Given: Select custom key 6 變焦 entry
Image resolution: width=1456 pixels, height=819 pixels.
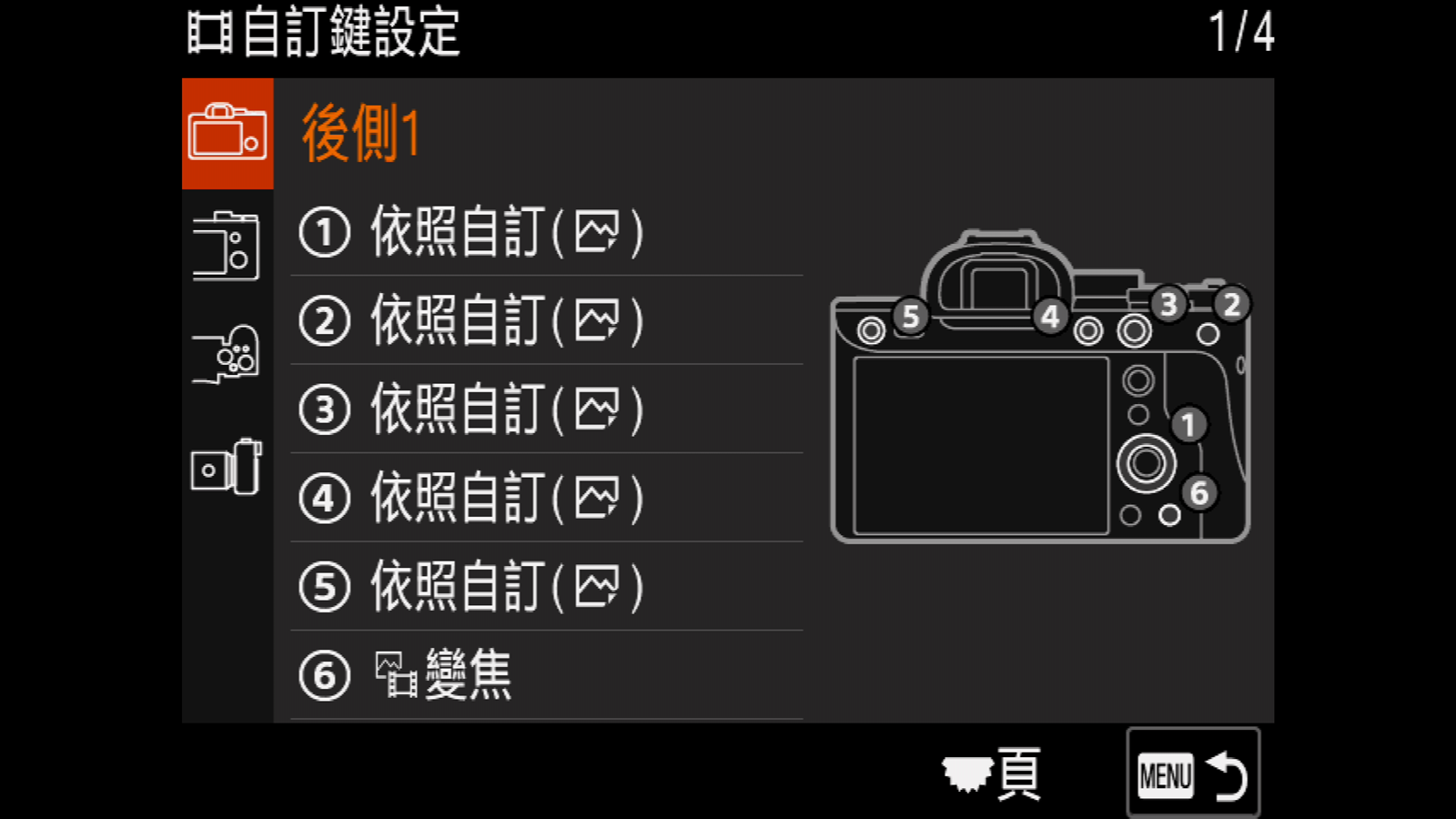Looking at the screenshot, I should [547, 675].
